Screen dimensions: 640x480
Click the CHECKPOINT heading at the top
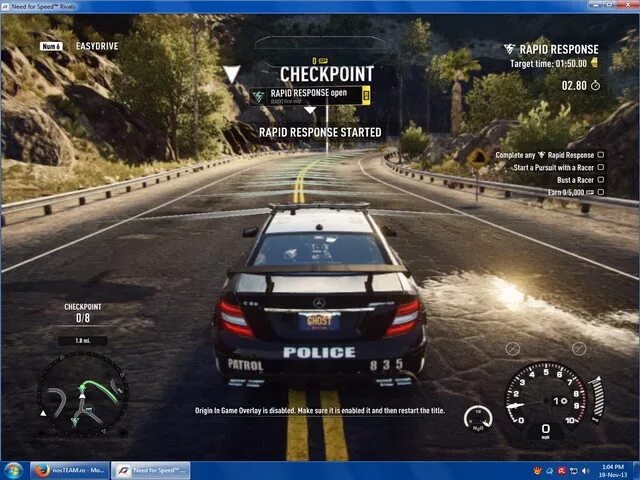[327, 74]
